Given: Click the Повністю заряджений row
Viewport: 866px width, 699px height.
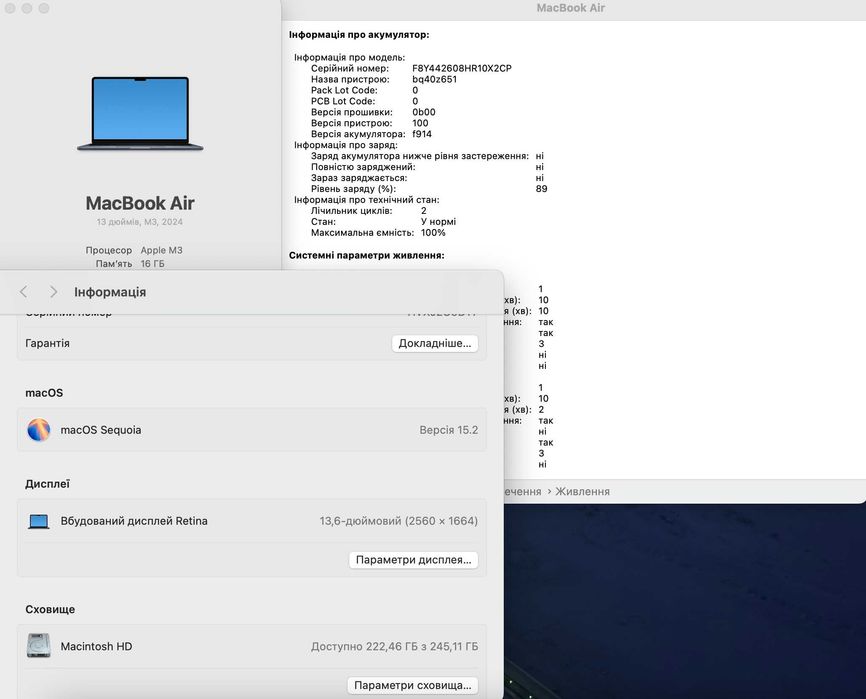Looking at the screenshot, I should click(427, 167).
